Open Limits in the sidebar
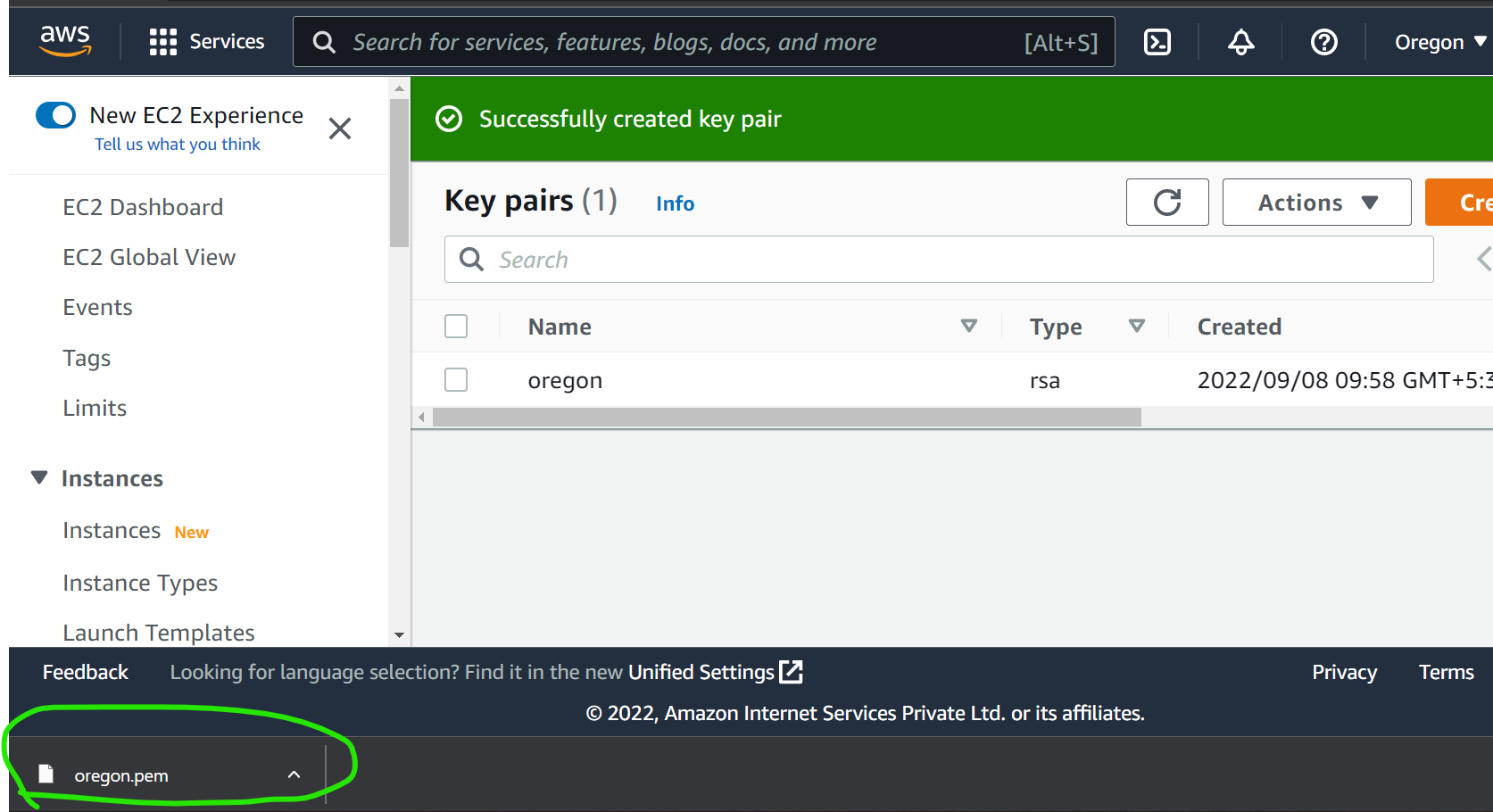The image size is (1493, 812). (x=95, y=408)
